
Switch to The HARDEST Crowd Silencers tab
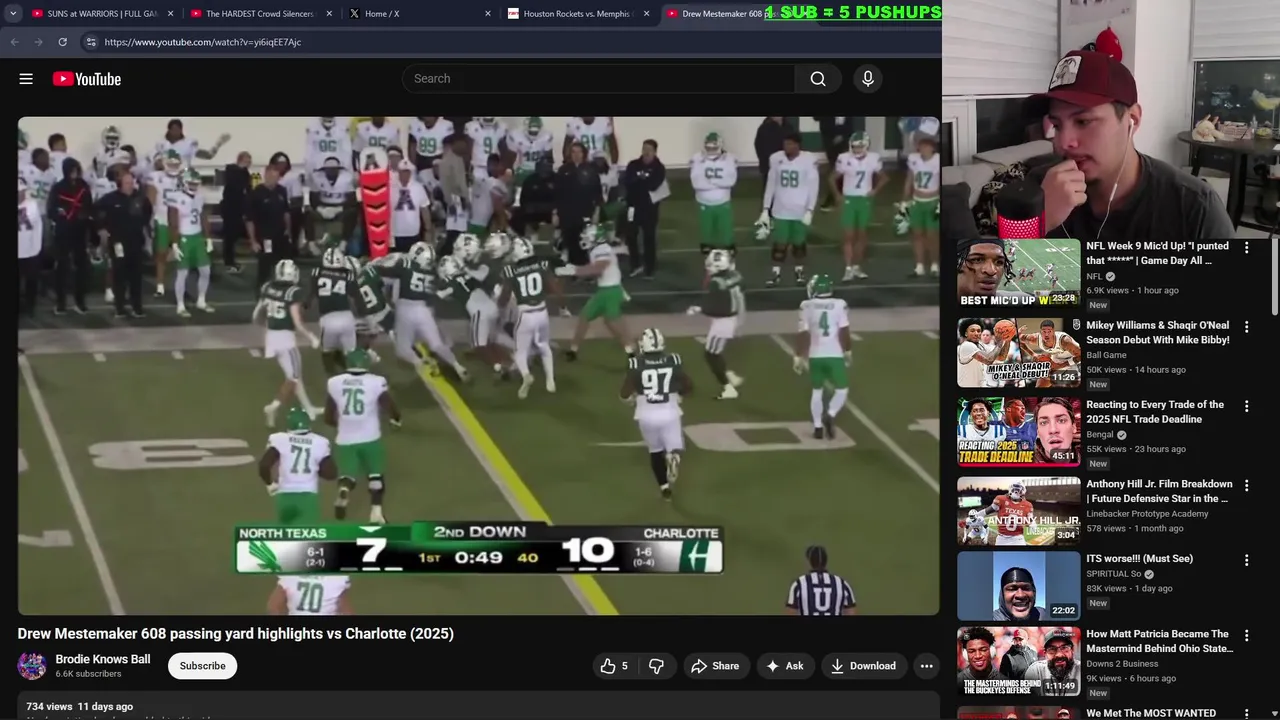point(260,14)
